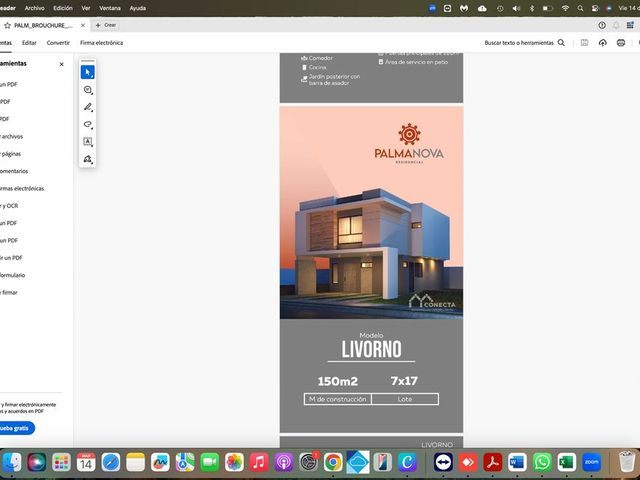Close the Herramientas side panel
Viewport: 640px width, 480px height.
tap(62, 64)
